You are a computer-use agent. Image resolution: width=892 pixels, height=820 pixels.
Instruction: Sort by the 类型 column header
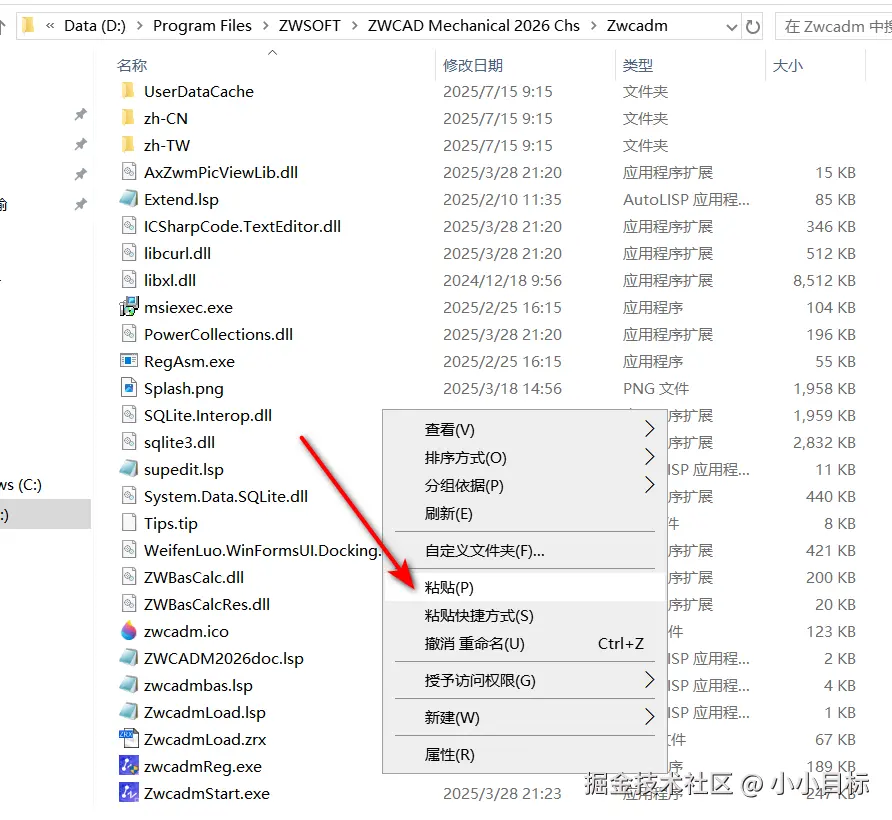(638, 65)
